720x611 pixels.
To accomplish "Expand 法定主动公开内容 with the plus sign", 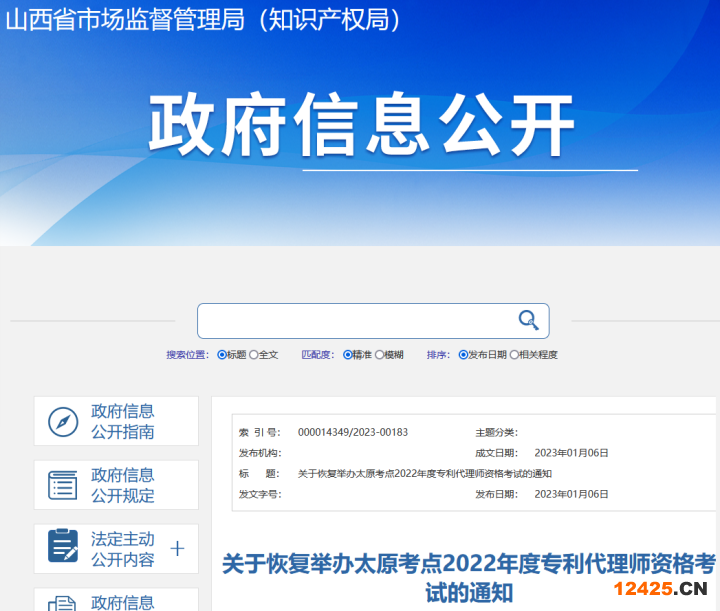I will (x=178, y=548).
